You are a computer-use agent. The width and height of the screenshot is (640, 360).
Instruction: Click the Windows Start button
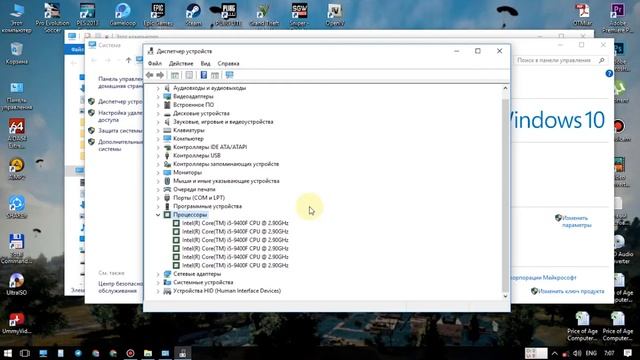8,353
